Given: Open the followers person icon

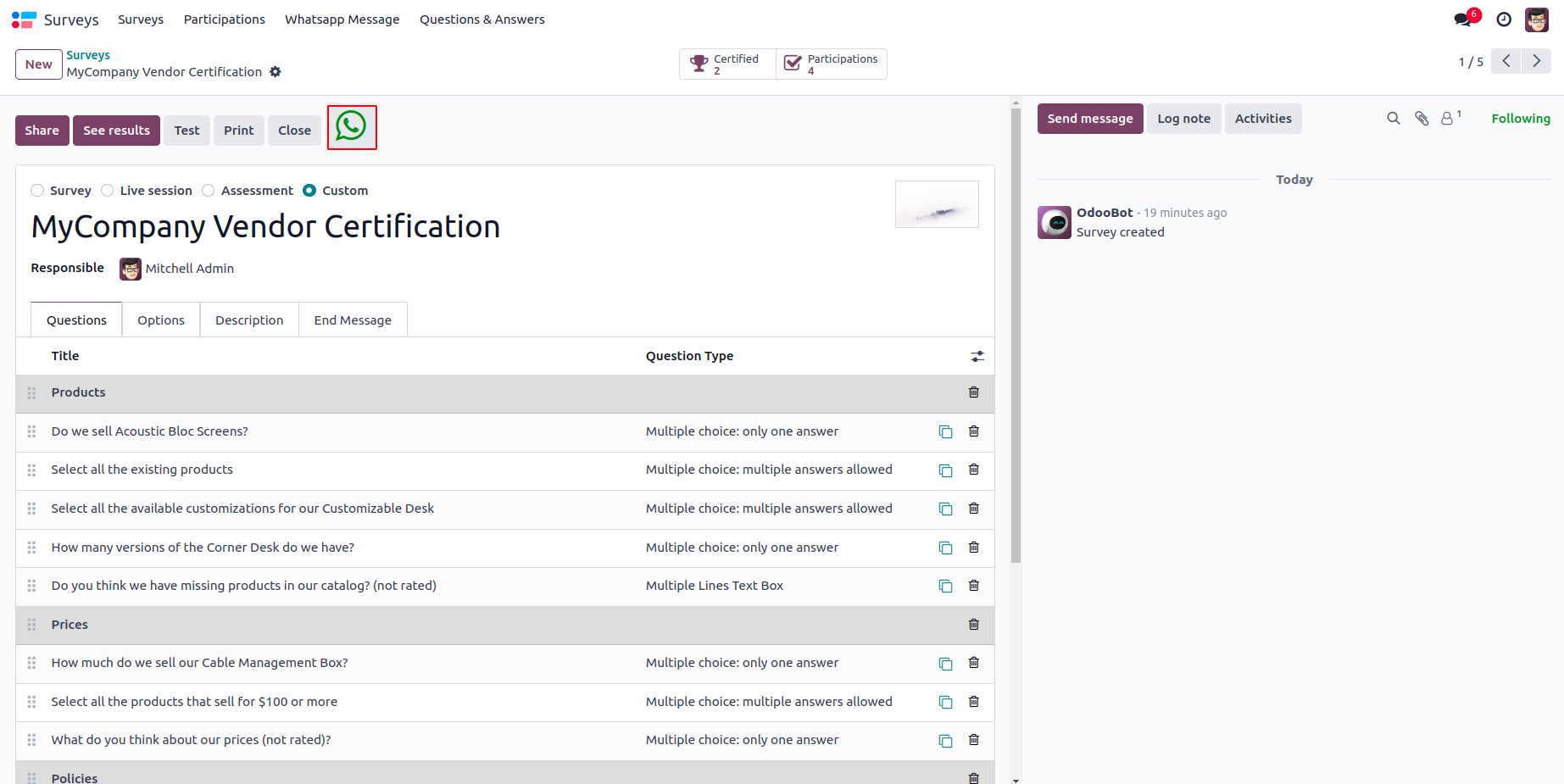Looking at the screenshot, I should point(1448,119).
